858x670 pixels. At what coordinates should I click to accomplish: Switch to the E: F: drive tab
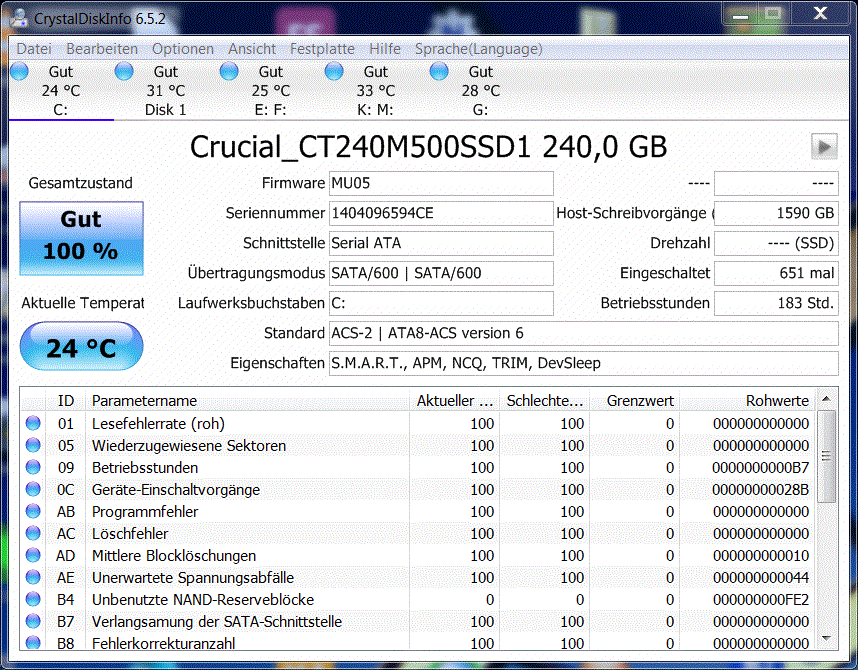pyautogui.click(x=271, y=90)
